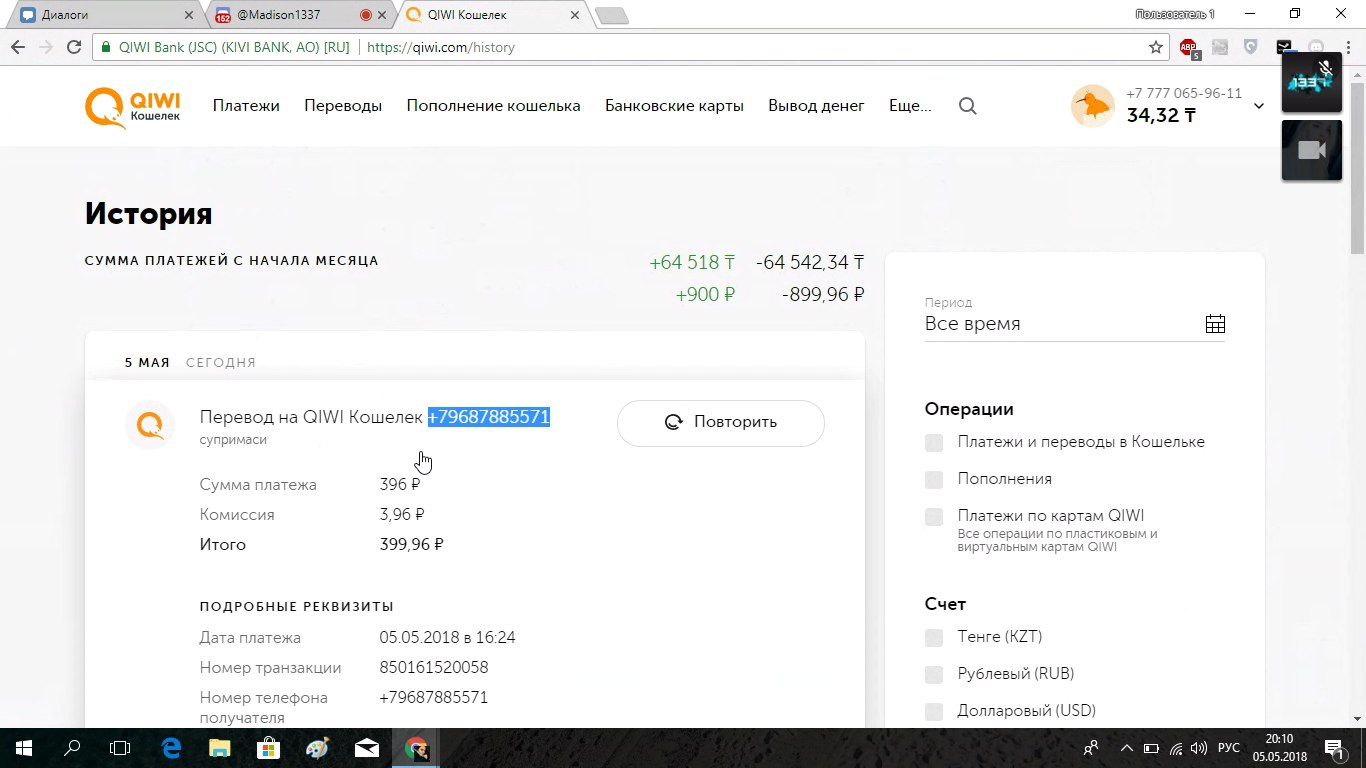Click the volume icon in system tray
Viewport: 1366px width, 768px height.
[1198, 748]
